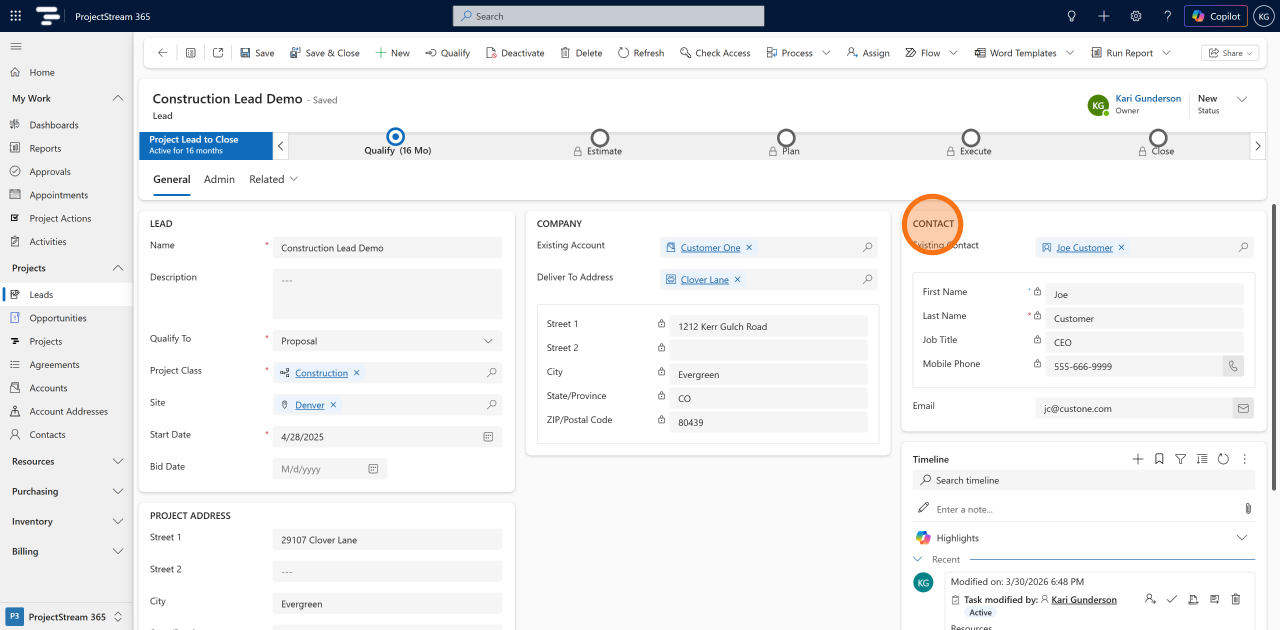Open the Clover Lane address link
This screenshot has width=1280, height=630.
705,280
